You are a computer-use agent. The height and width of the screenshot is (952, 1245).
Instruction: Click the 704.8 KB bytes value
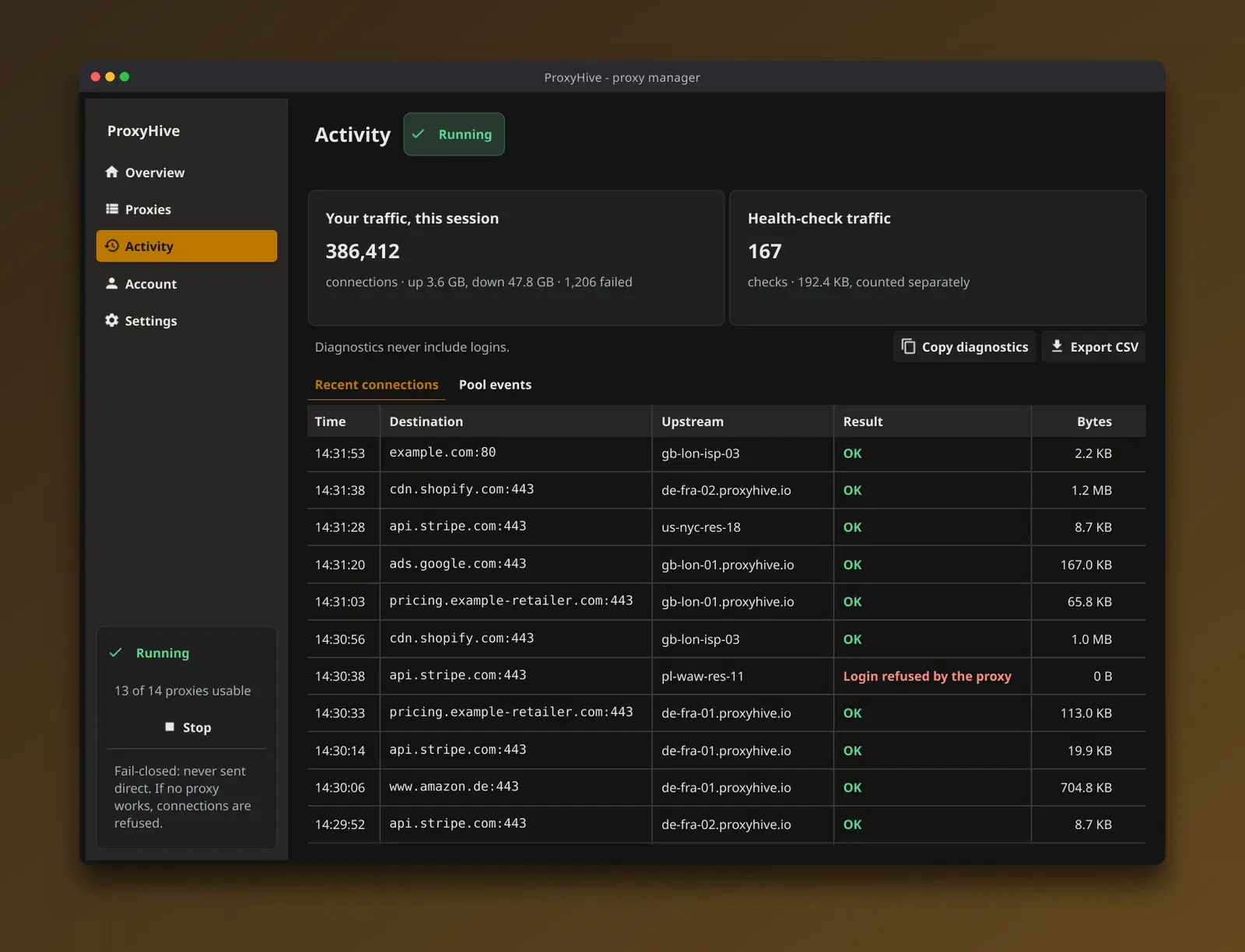pyautogui.click(x=1086, y=787)
